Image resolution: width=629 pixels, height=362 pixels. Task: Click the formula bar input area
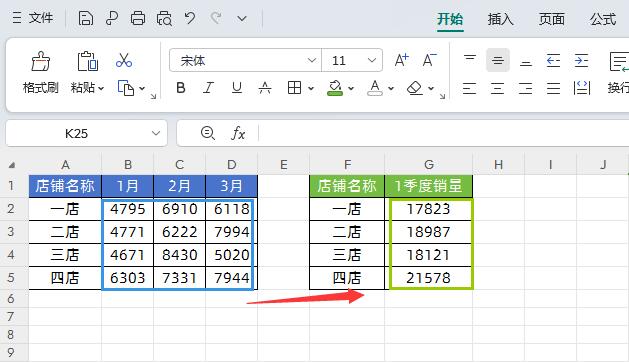(x=444, y=133)
